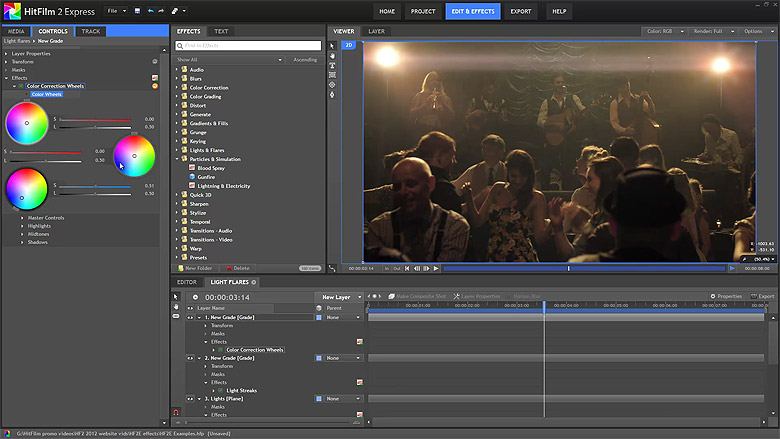
Task: Toggle visibility of layer 3 Lights
Action: pos(190,399)
